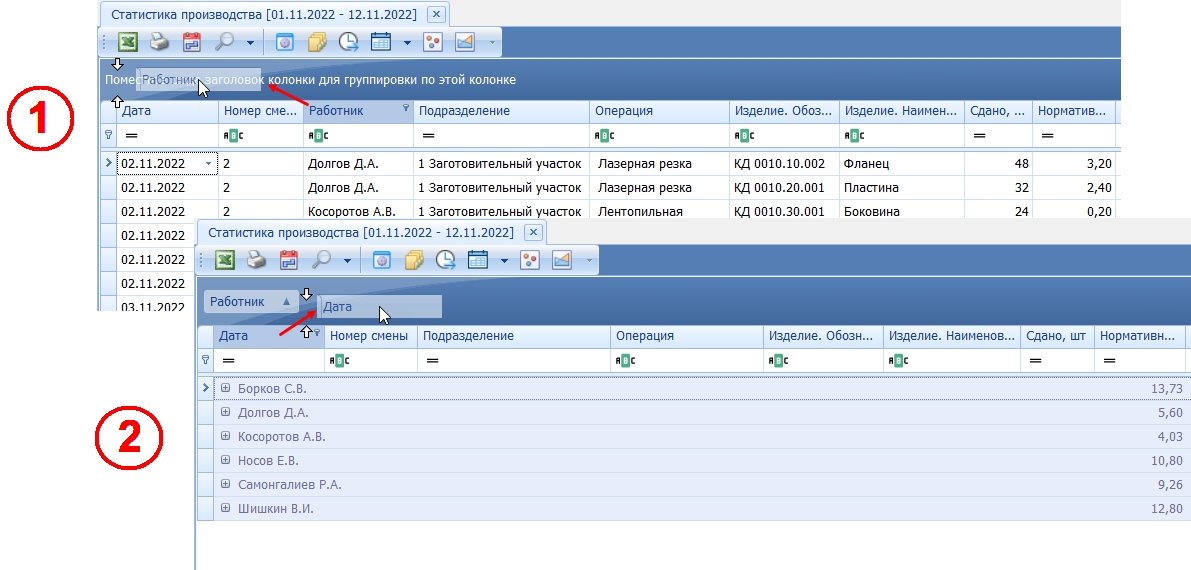1191x570 pixels.
Task: Click the stacked folders icon in upper toolbar
Action: pyautogui.click(x=317, y=42)
